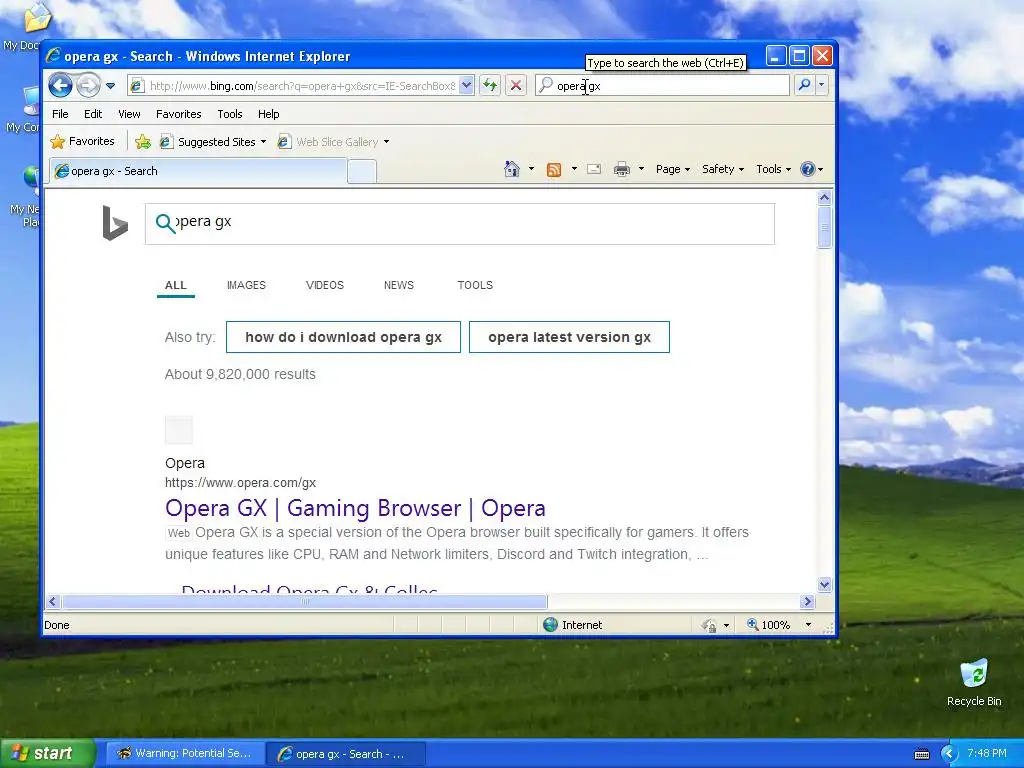Click the vertical scrollbar thumb

824,227
